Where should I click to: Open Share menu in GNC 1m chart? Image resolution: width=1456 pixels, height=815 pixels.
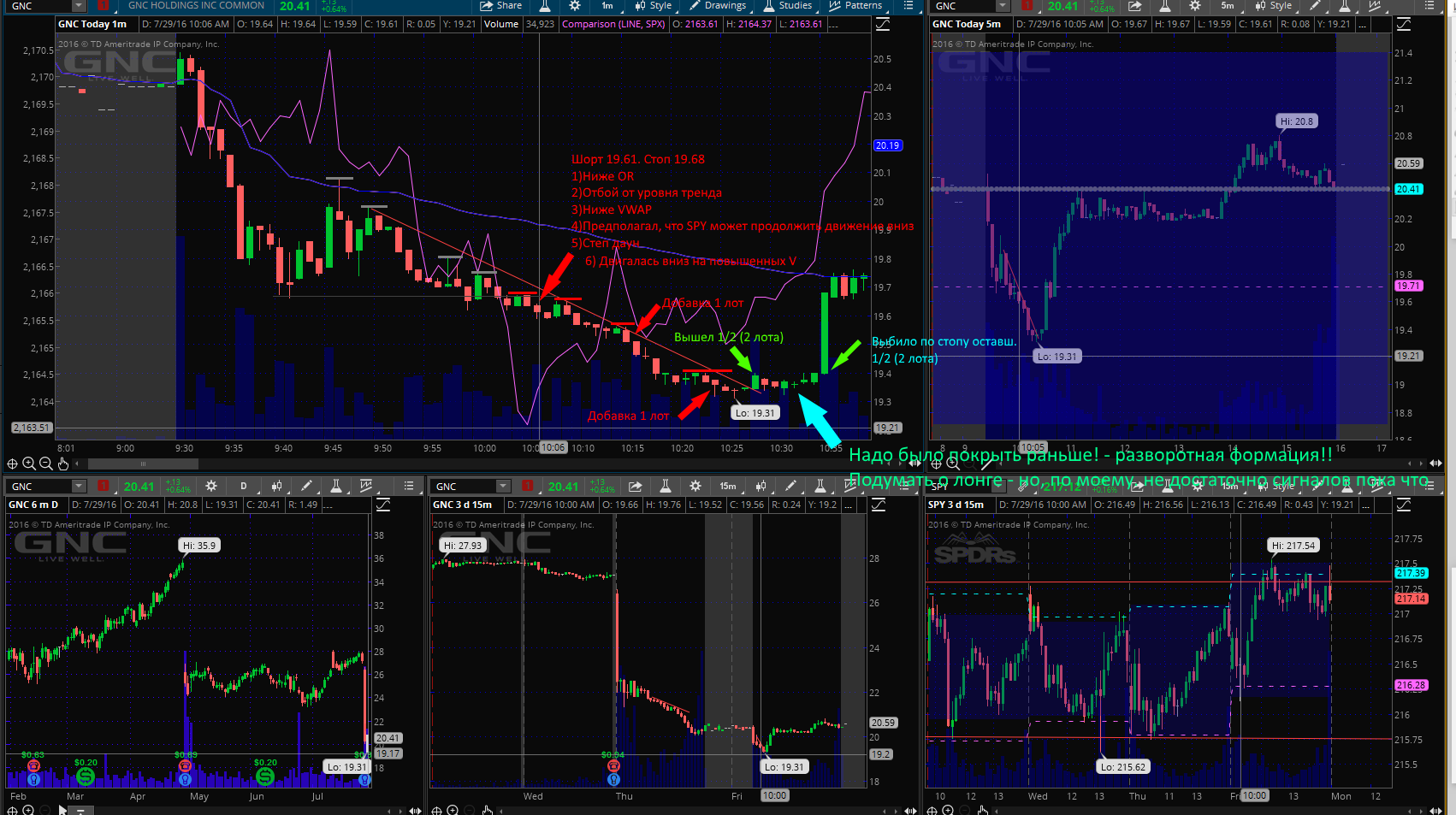501,5
